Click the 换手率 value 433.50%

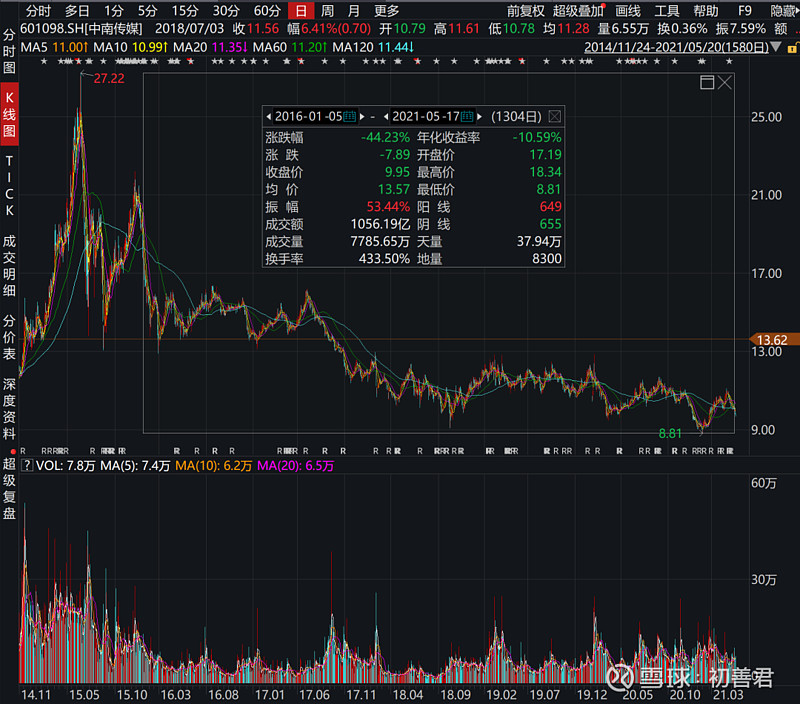(384, 259)
